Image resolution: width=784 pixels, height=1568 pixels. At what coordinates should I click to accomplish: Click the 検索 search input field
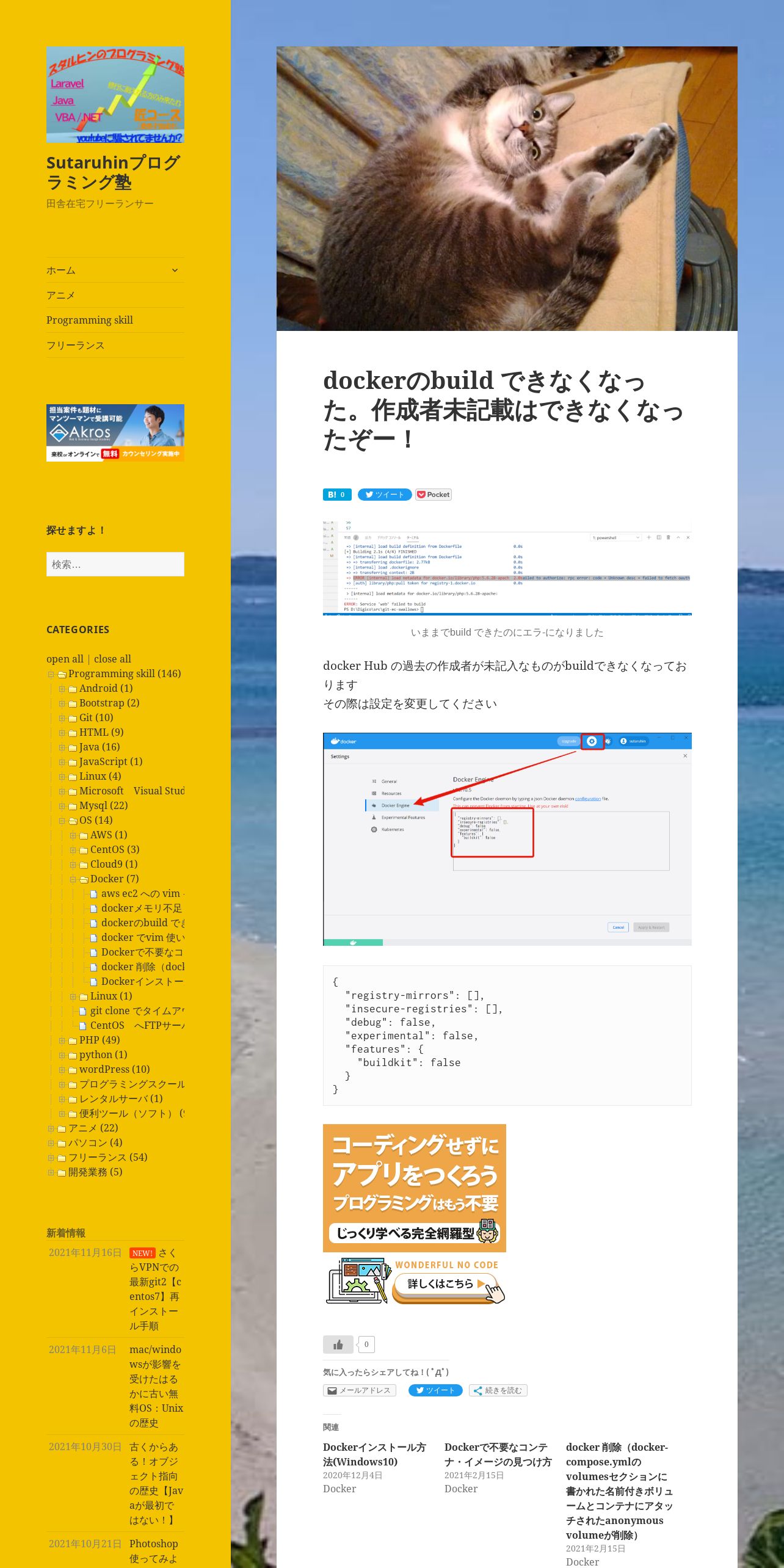115,564
